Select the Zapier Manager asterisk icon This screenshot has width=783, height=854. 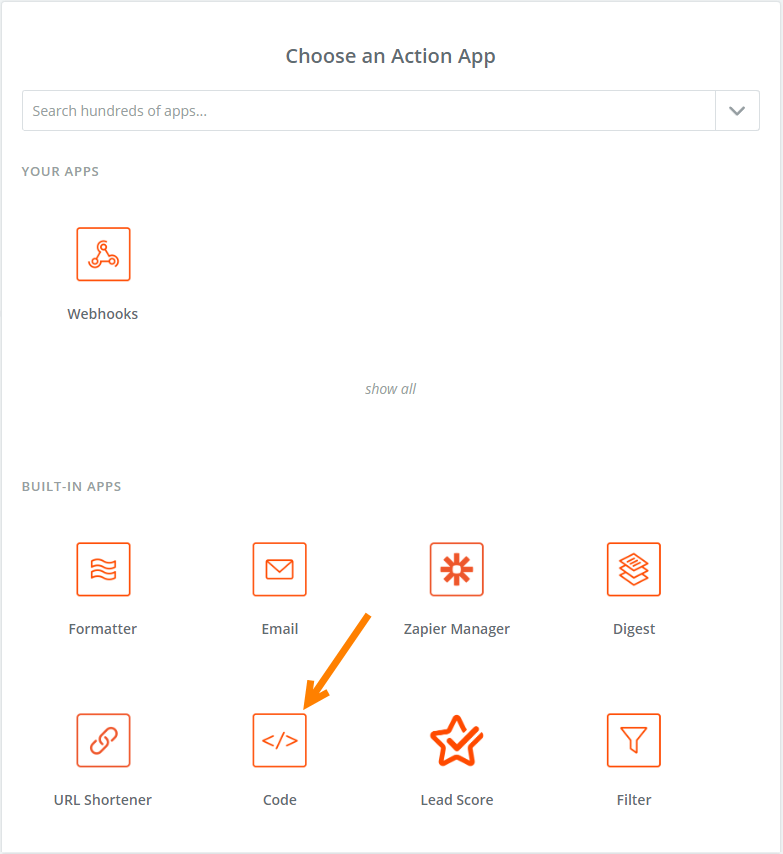point(457,569)
